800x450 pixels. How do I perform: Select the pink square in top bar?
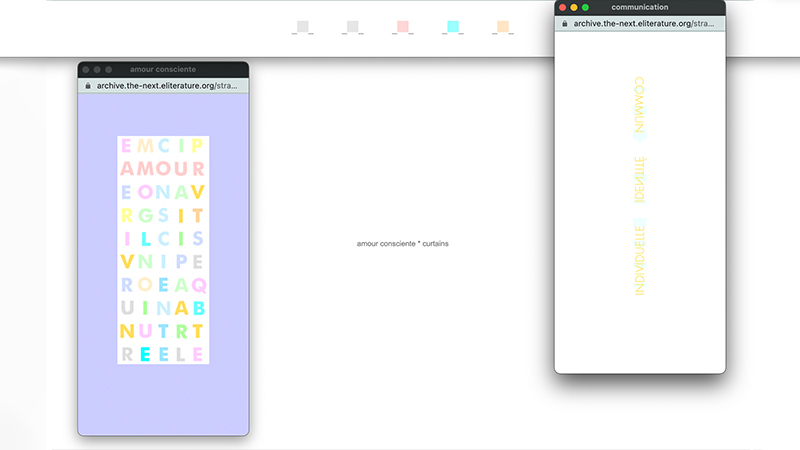click(x=403, y=27)
